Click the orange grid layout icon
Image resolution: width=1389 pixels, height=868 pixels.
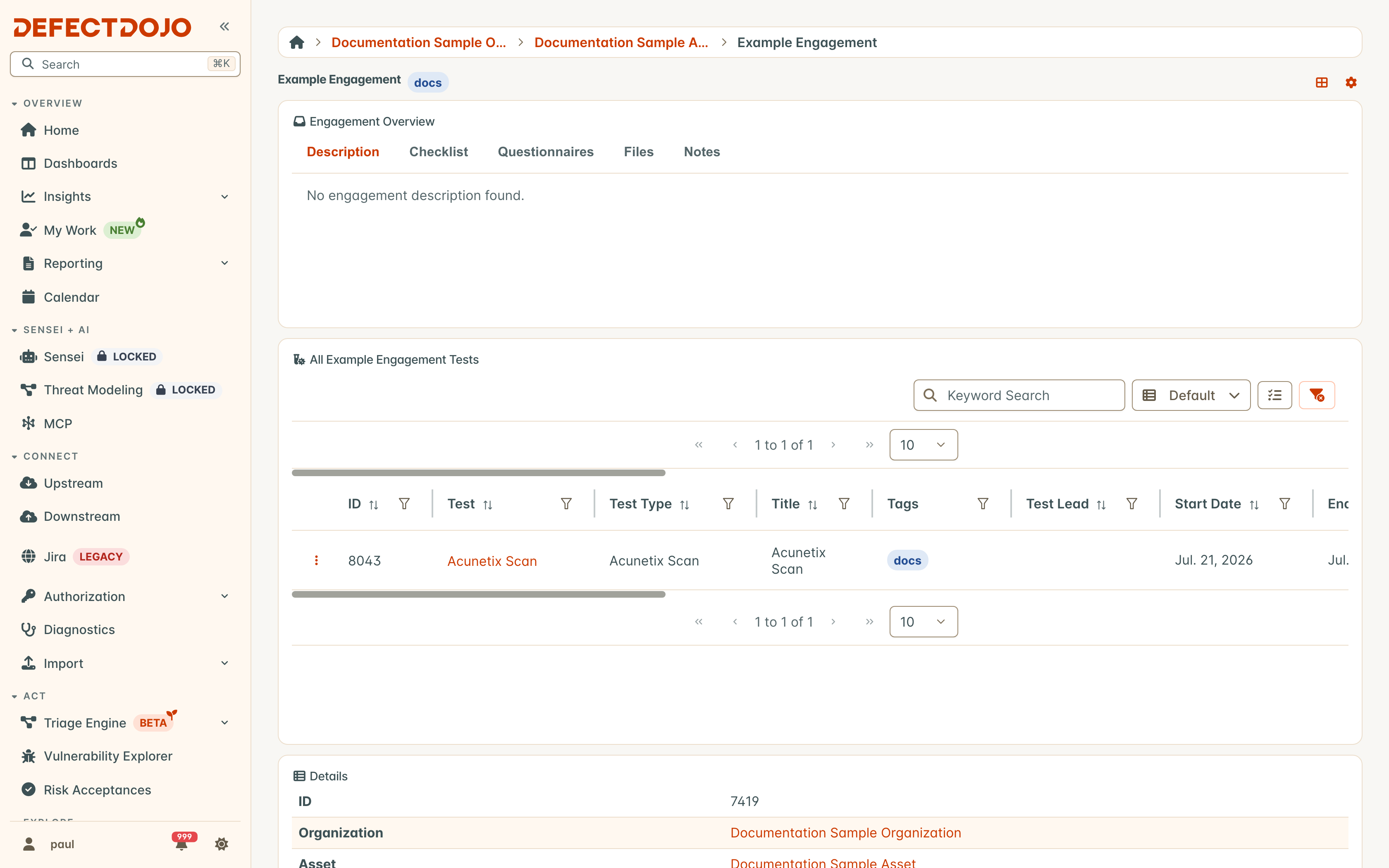click(1322, 82)
